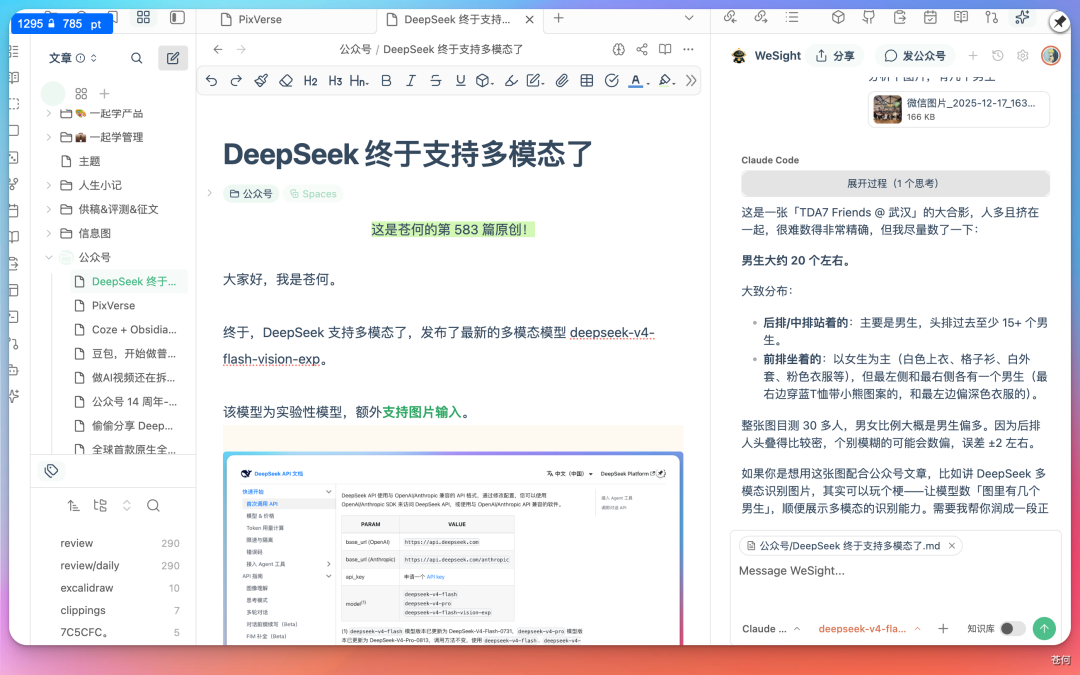
Task: Open the tab list dropdown chevron
Action: [689, 19]
